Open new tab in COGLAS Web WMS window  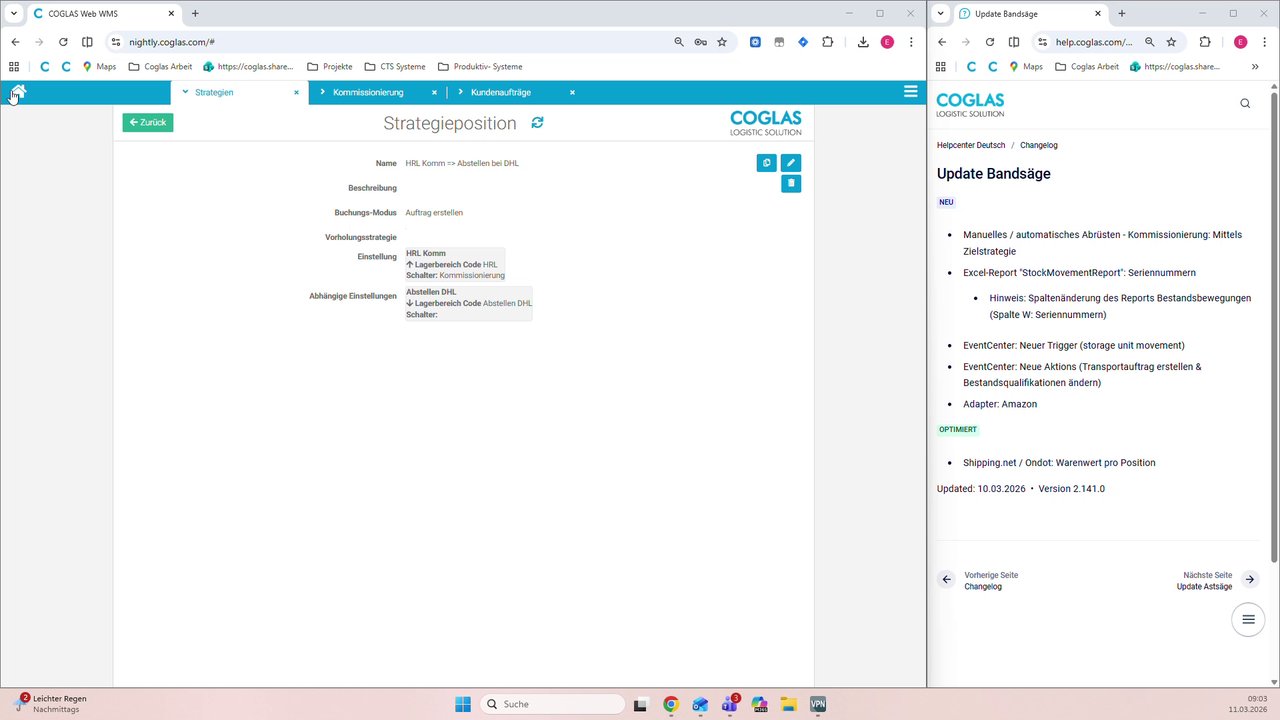195,13
